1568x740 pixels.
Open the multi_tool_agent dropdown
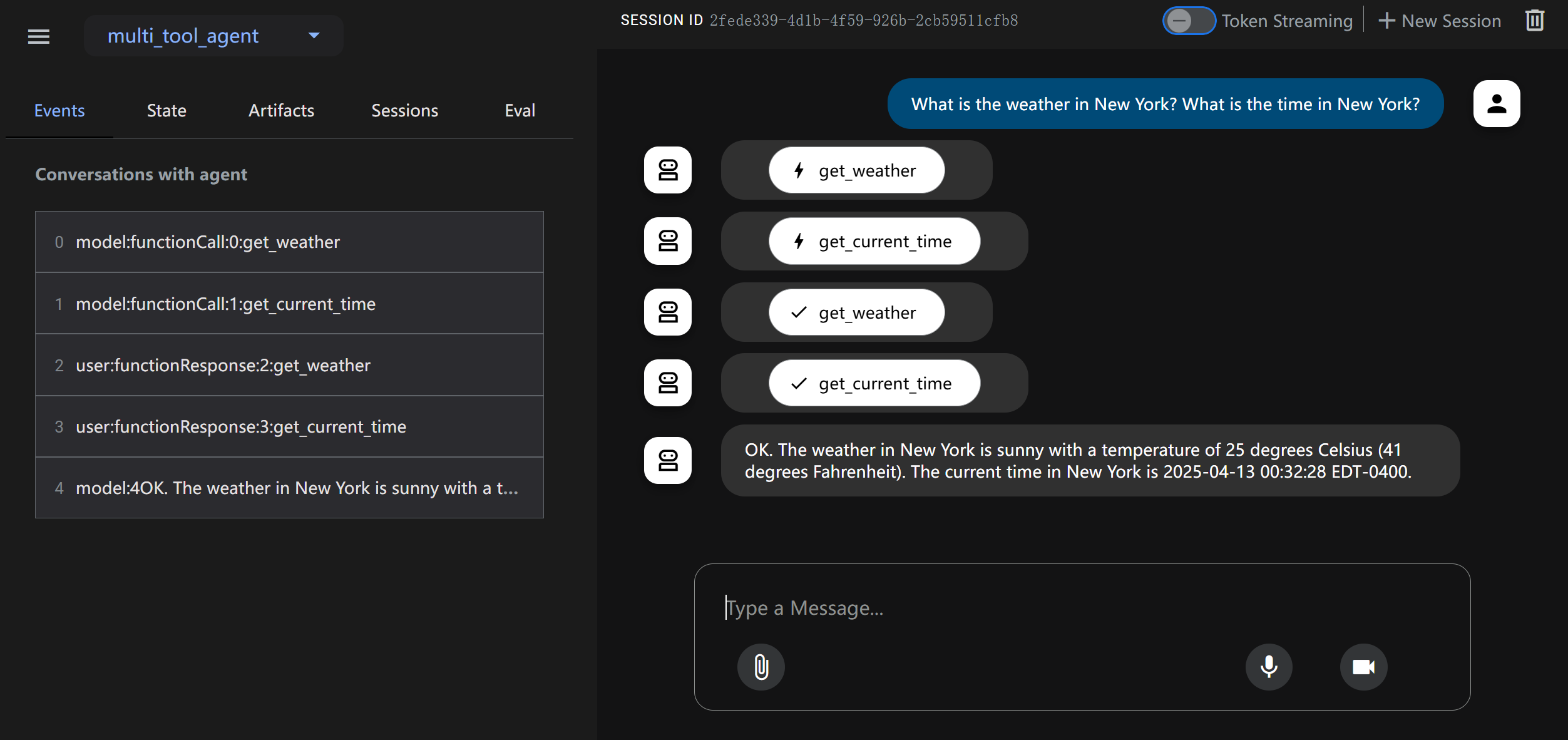pyautogui.click(x=213, y=36)
